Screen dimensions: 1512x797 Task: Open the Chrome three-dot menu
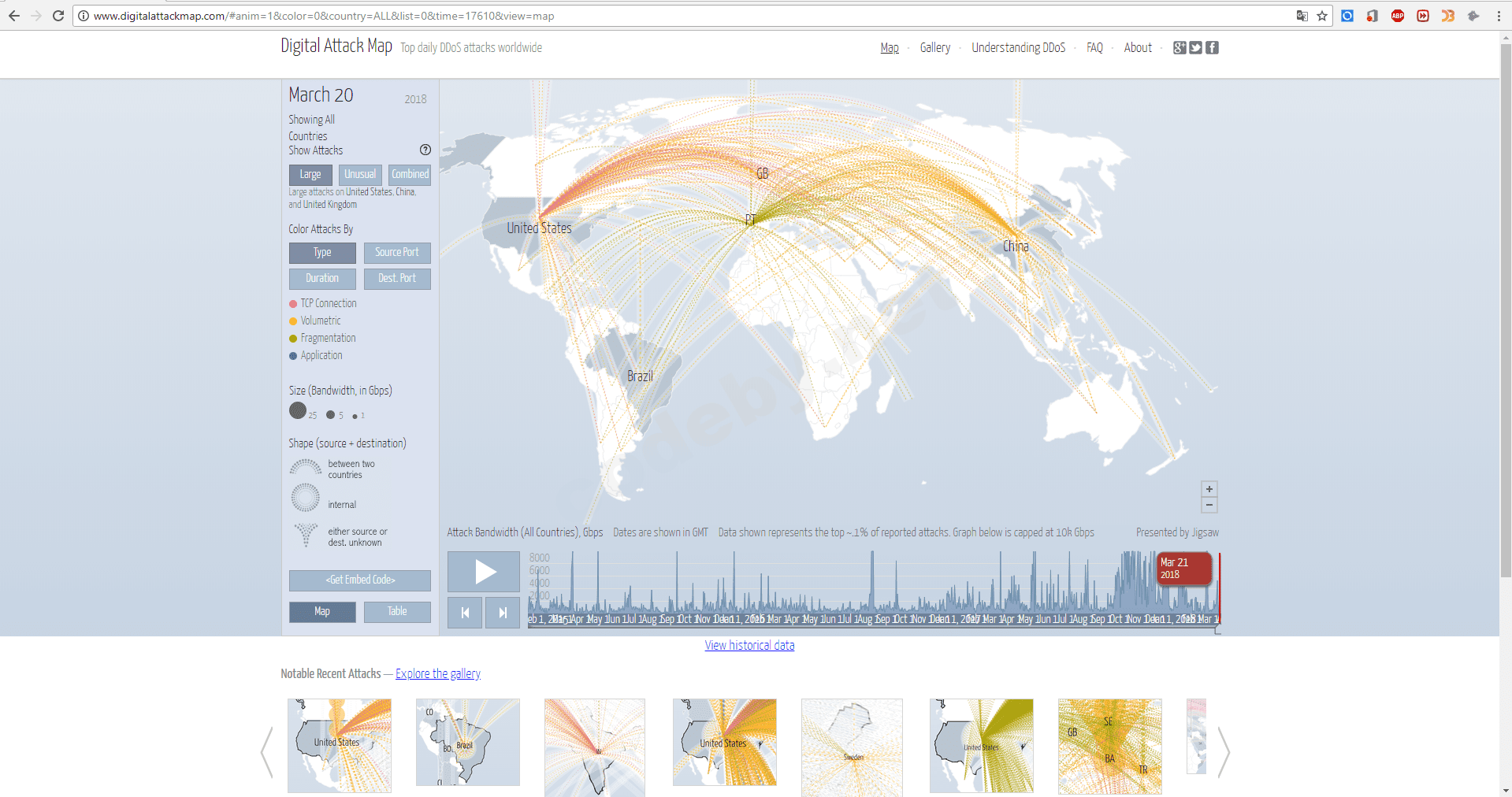1499,16
